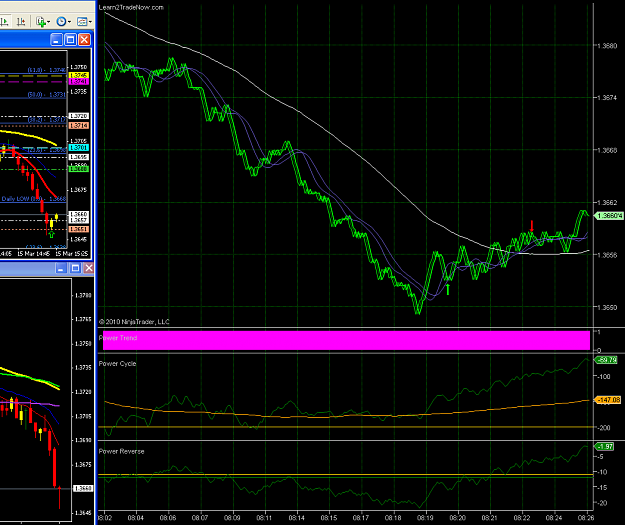Image resolution: width=625 pixels, height=525 pixels.
Task: Click the chart shift icon with red marker
Action: tap(21, 21)
